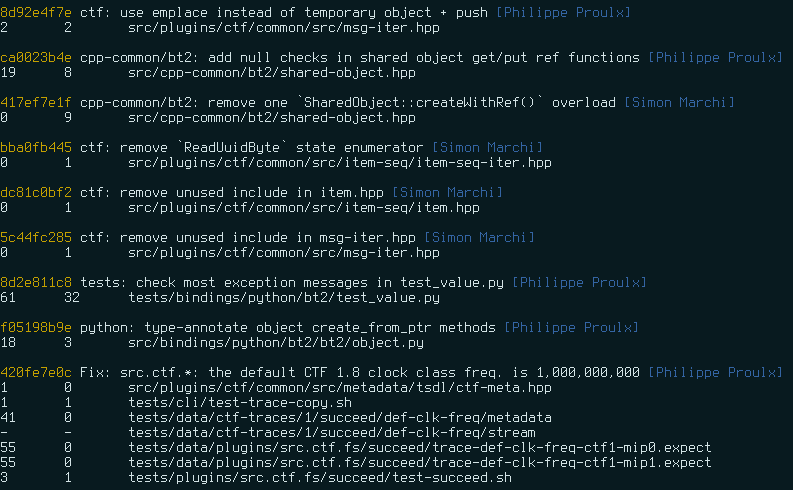Click commit hash 420fe7e0c
This screenshot has height=490, width=793.
[x=36, y=372]
